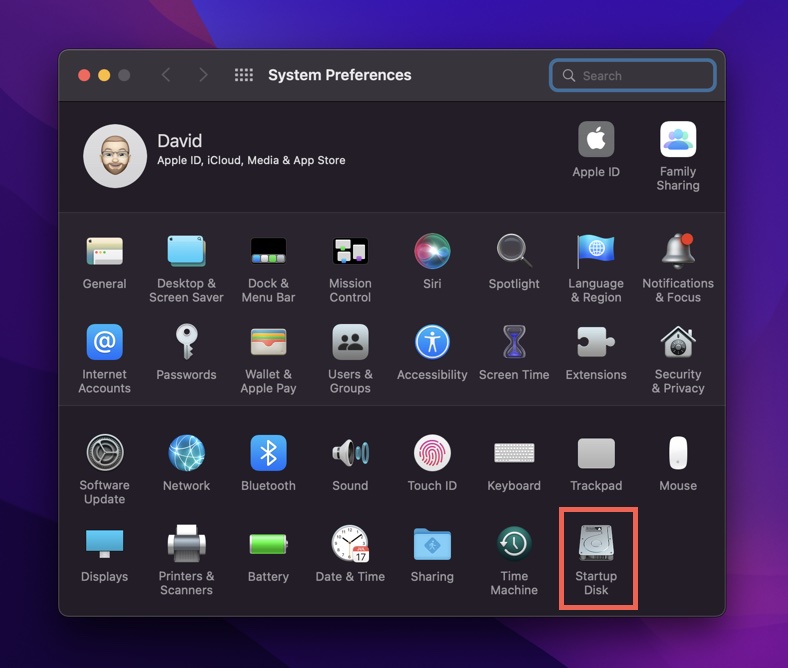The width and height of the screenshot is (788, 668).
Task: Go back with the left chevron
Action: tap(166, 75)
